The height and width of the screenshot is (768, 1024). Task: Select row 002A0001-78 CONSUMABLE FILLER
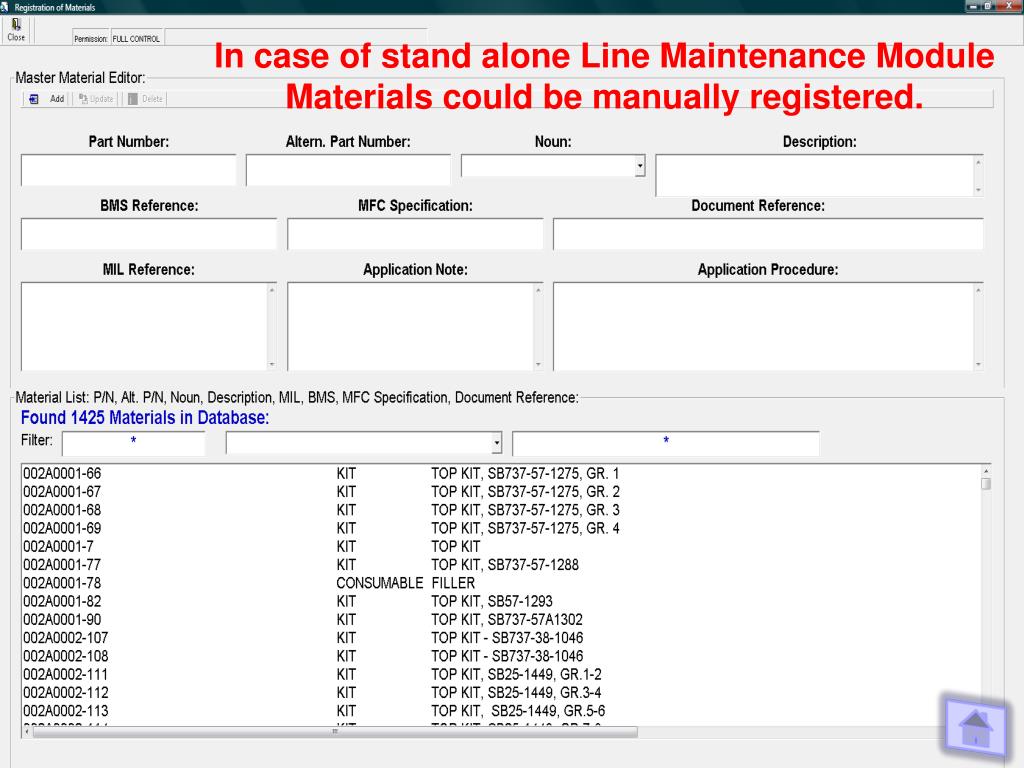(x=501, y=583)
